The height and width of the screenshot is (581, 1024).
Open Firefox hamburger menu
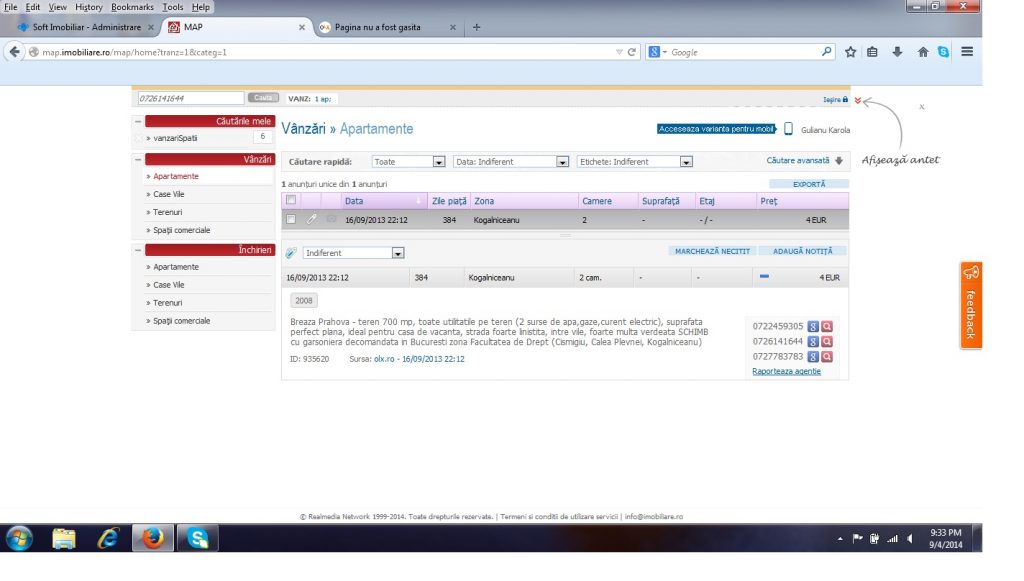pyautogui.click(x=967, y=52)
